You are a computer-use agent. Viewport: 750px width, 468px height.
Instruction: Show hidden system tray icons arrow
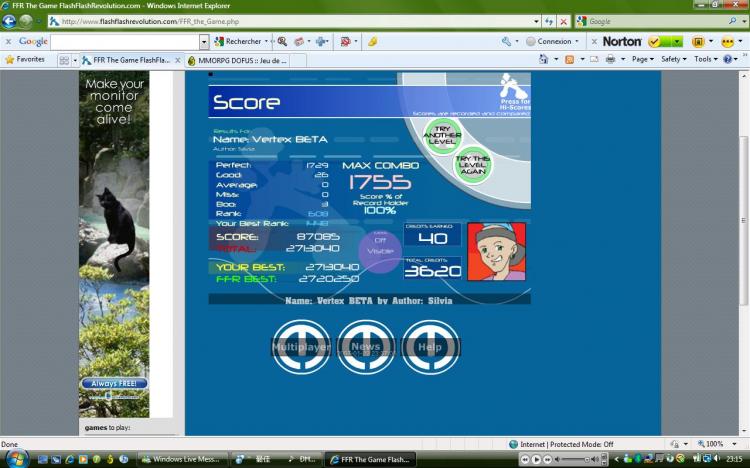(617, 459)
